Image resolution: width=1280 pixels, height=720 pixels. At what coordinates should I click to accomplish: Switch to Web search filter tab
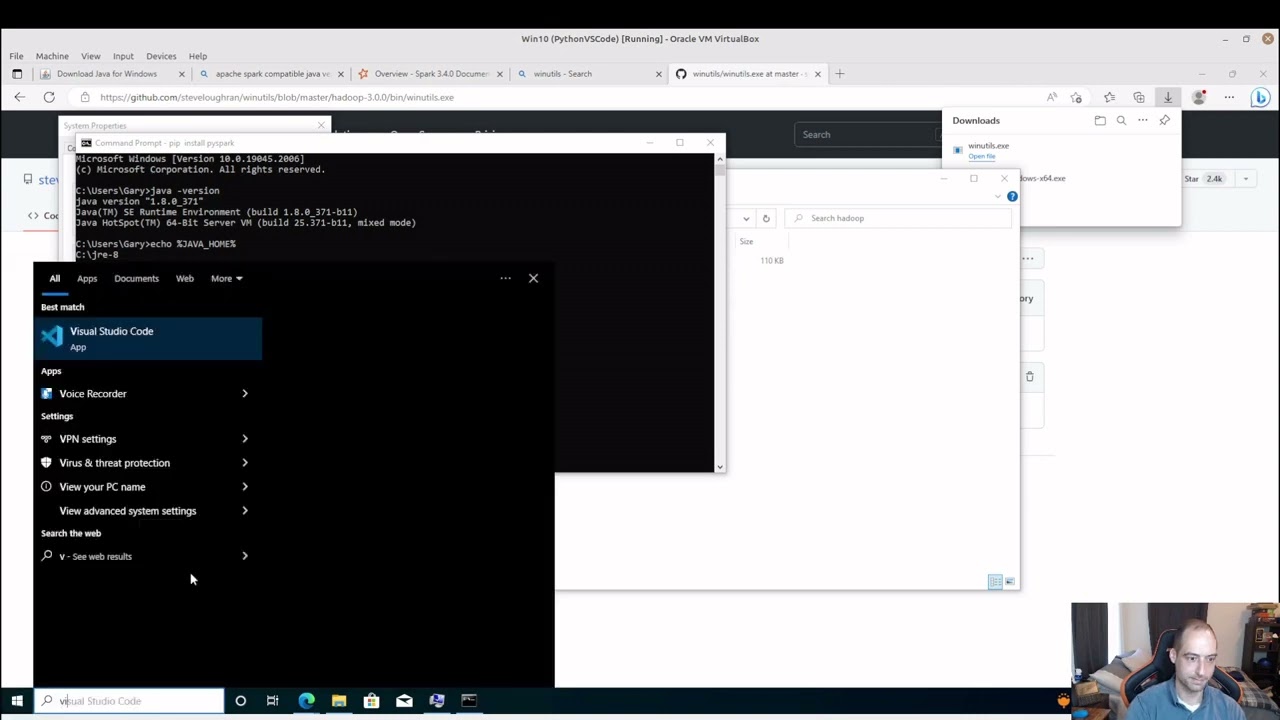pos(185,278)
